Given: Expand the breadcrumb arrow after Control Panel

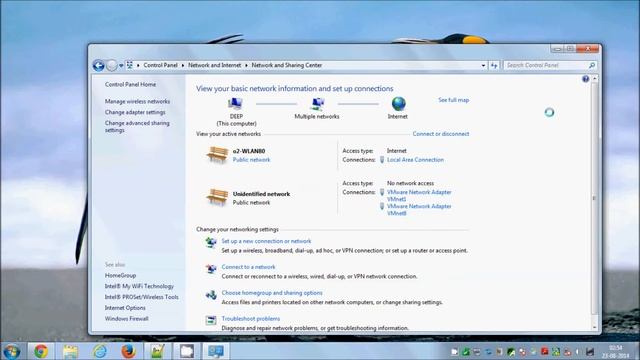Looking at the screenshot, I should click(183, 65).
